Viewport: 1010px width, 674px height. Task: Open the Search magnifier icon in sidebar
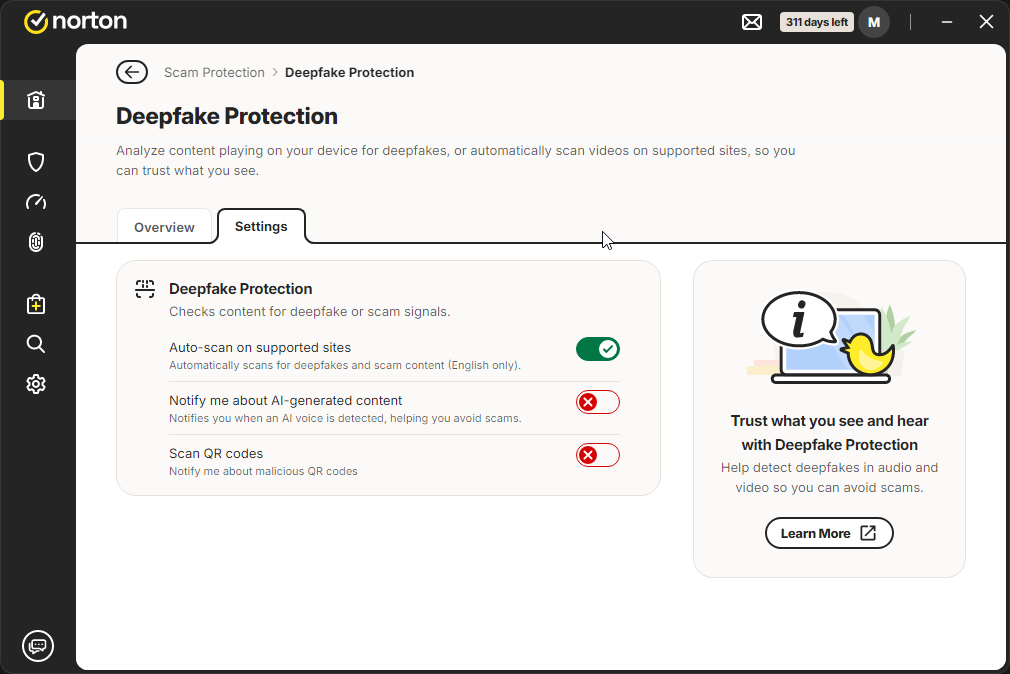coord(36,344)
